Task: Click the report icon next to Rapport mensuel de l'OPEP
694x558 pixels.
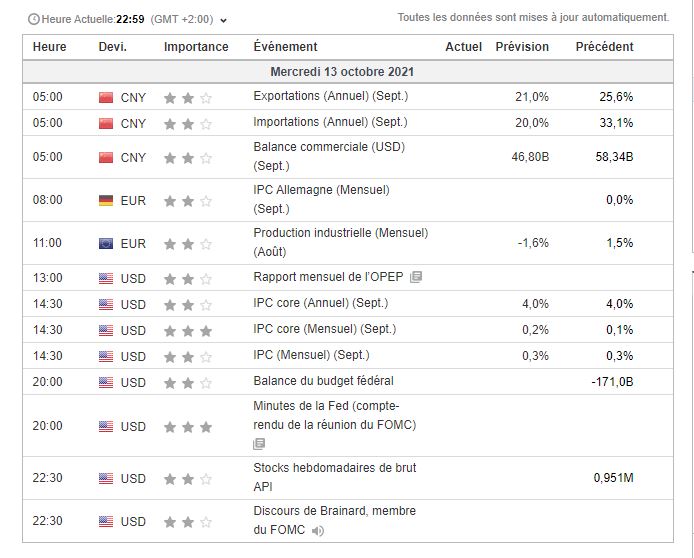Action: pos(416,278)
